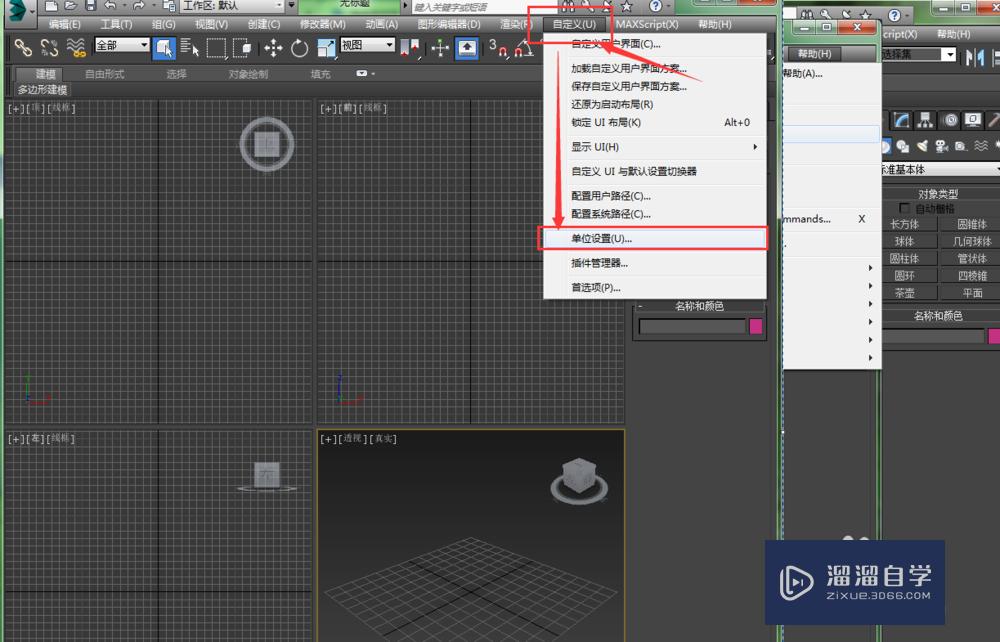The height and width of the screenshot is (642, 1000).
Task: Open the 编辑(E) menu
Action: click(64, 24)
